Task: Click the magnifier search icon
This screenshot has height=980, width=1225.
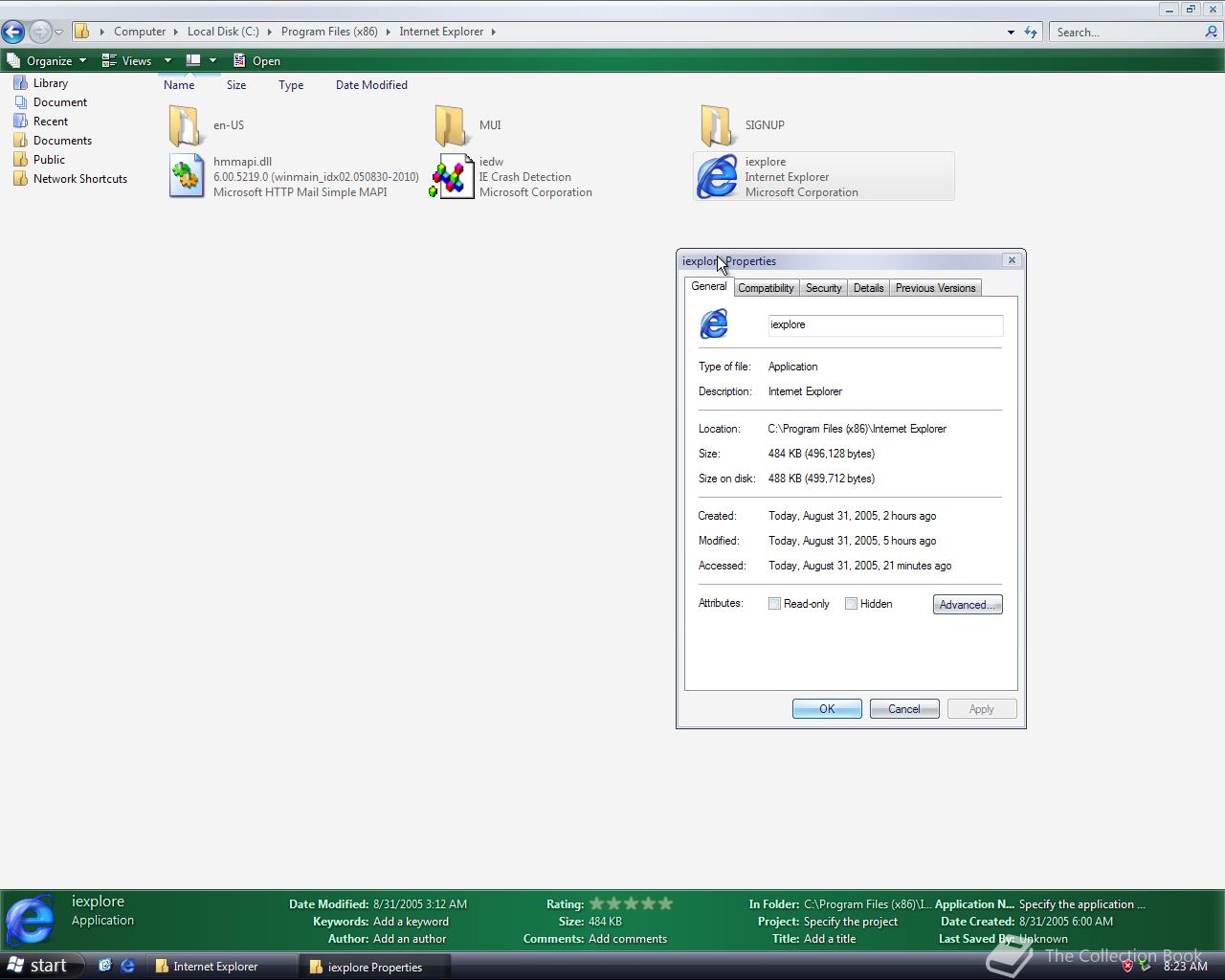Action: point(1212,32)
